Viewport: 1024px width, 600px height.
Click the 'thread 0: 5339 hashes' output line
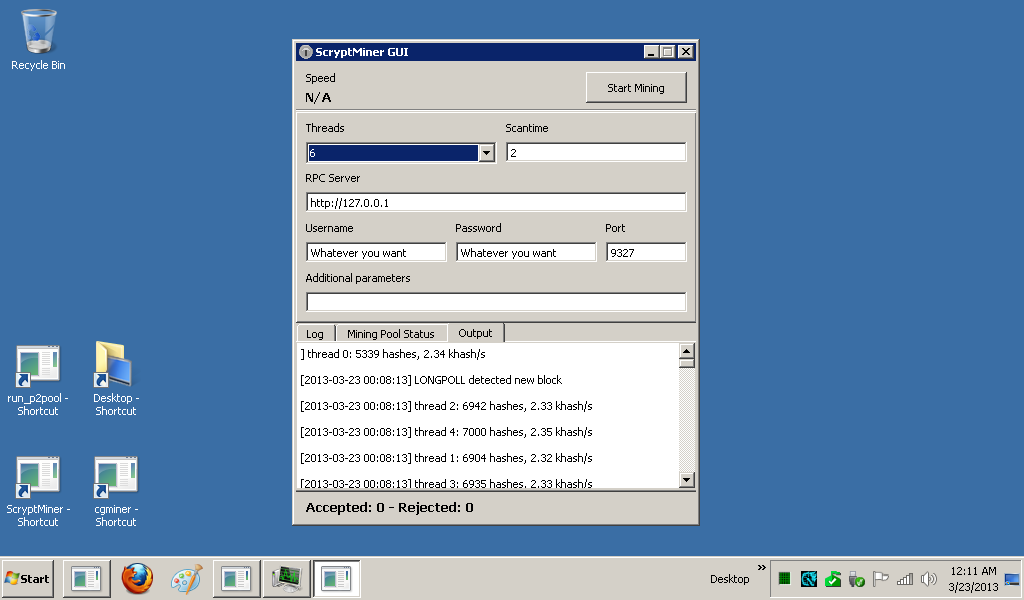click(393, 354)
